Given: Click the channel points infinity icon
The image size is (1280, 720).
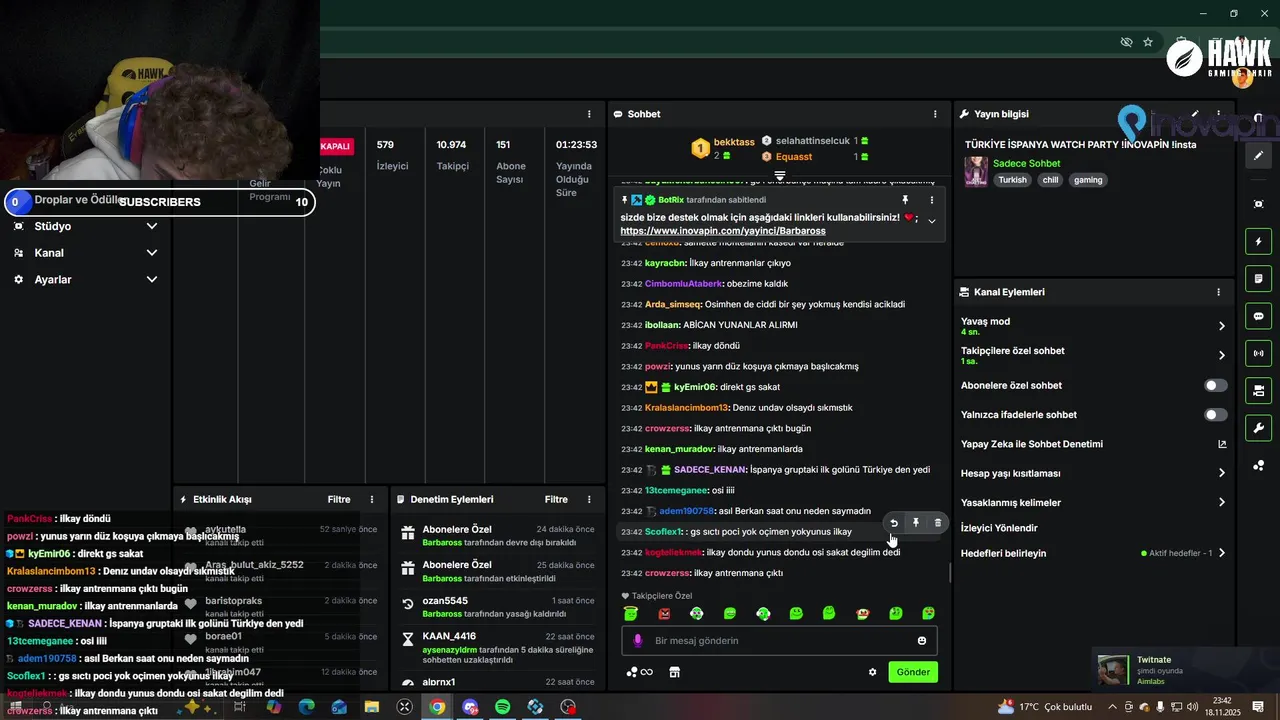Looking at the screenshot, I should point(640,672).
